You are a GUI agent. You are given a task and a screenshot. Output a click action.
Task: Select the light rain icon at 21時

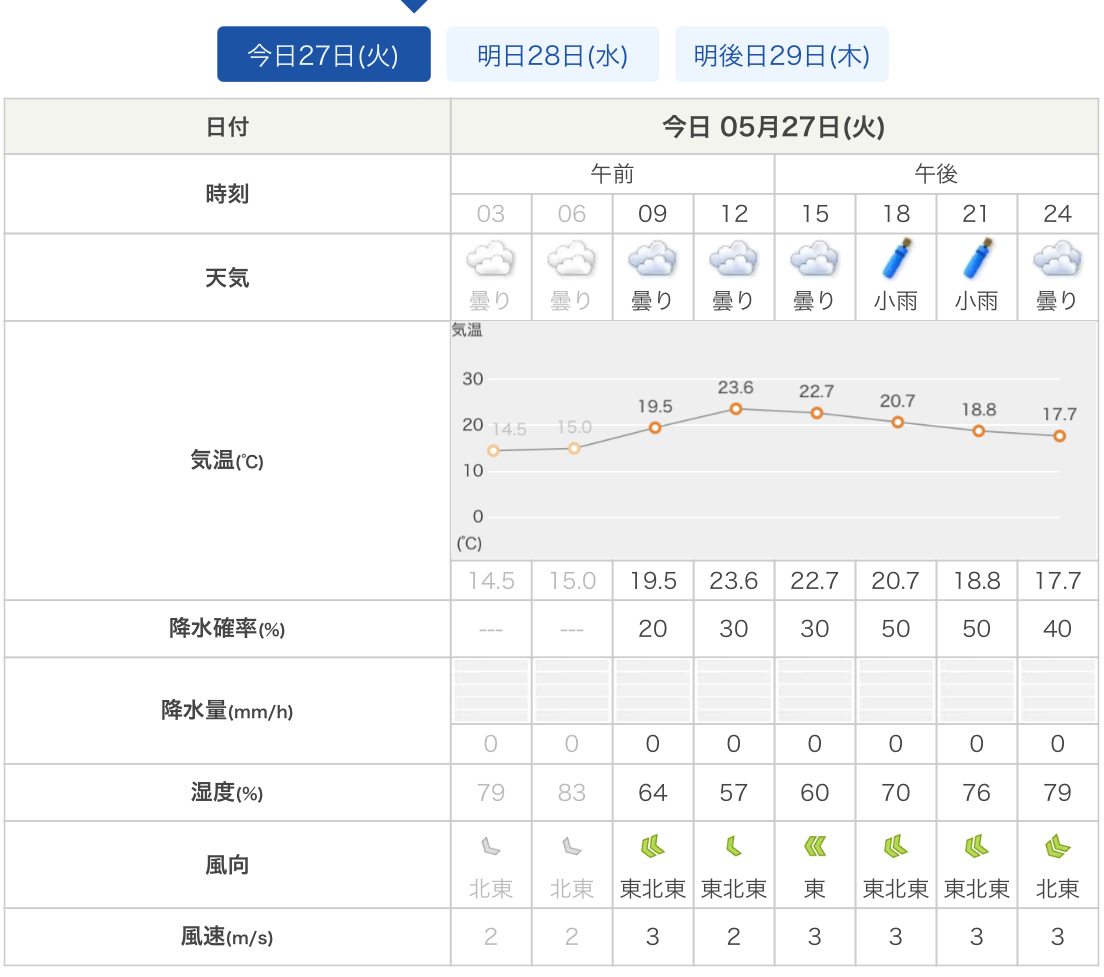coord(976,260)
